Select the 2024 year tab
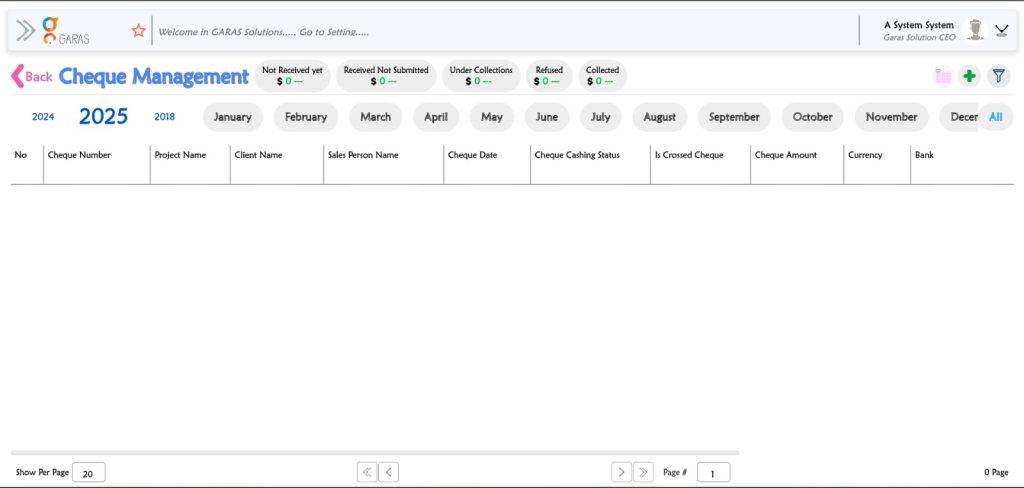1024x488 pixels. pyautogui.click(x=43, y=117)
